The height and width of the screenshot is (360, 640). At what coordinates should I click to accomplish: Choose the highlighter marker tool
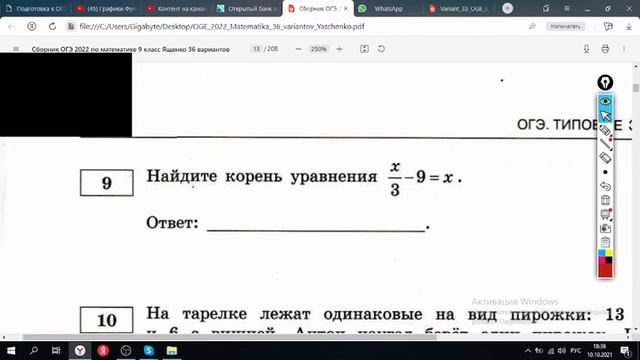click(605, 130)
